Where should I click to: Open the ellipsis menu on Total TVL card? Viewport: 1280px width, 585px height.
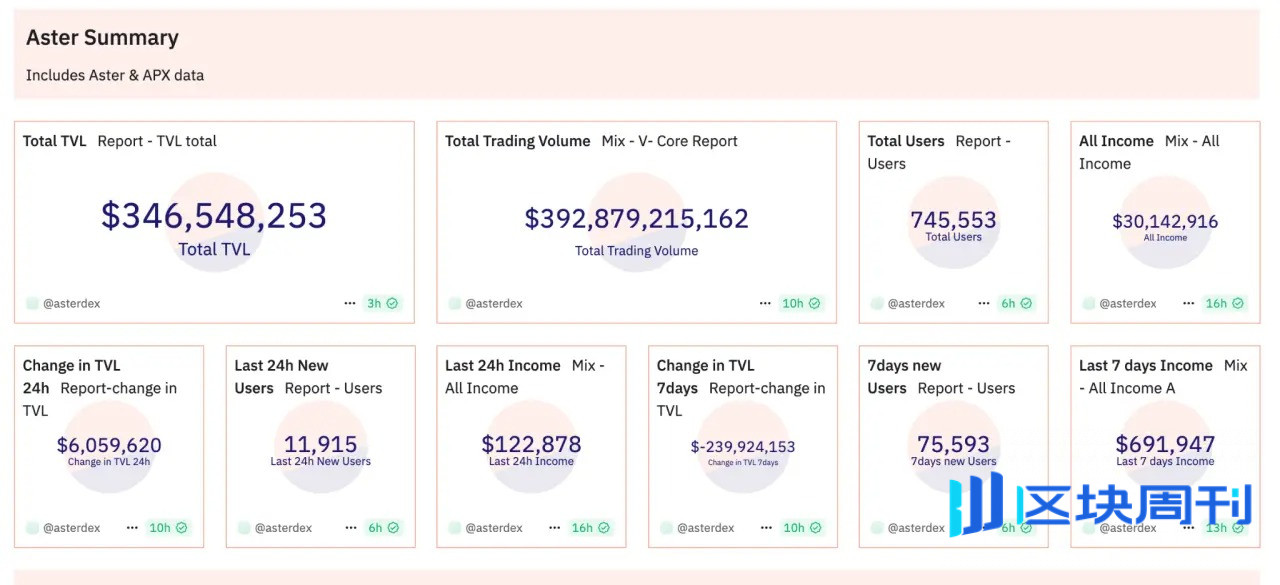350,303
